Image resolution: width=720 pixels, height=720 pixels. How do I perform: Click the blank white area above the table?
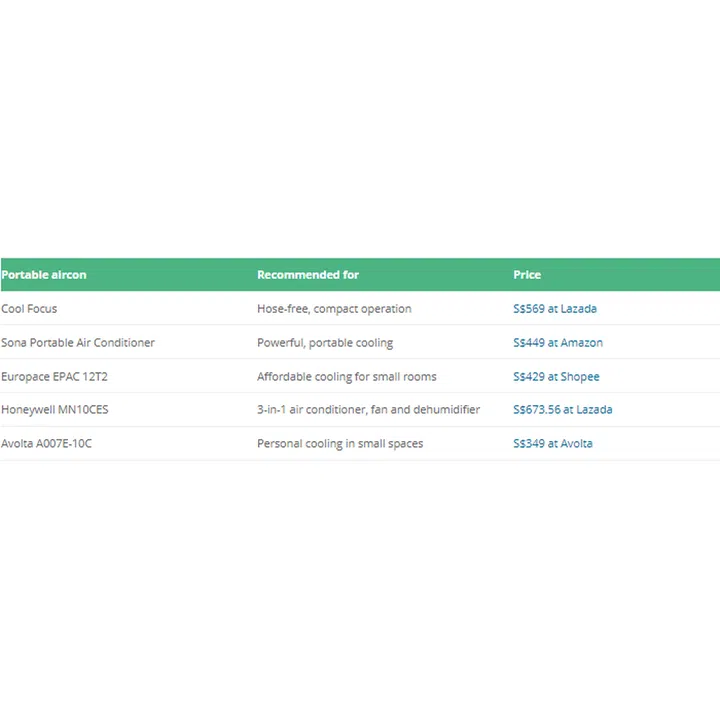tap(360, 130)
